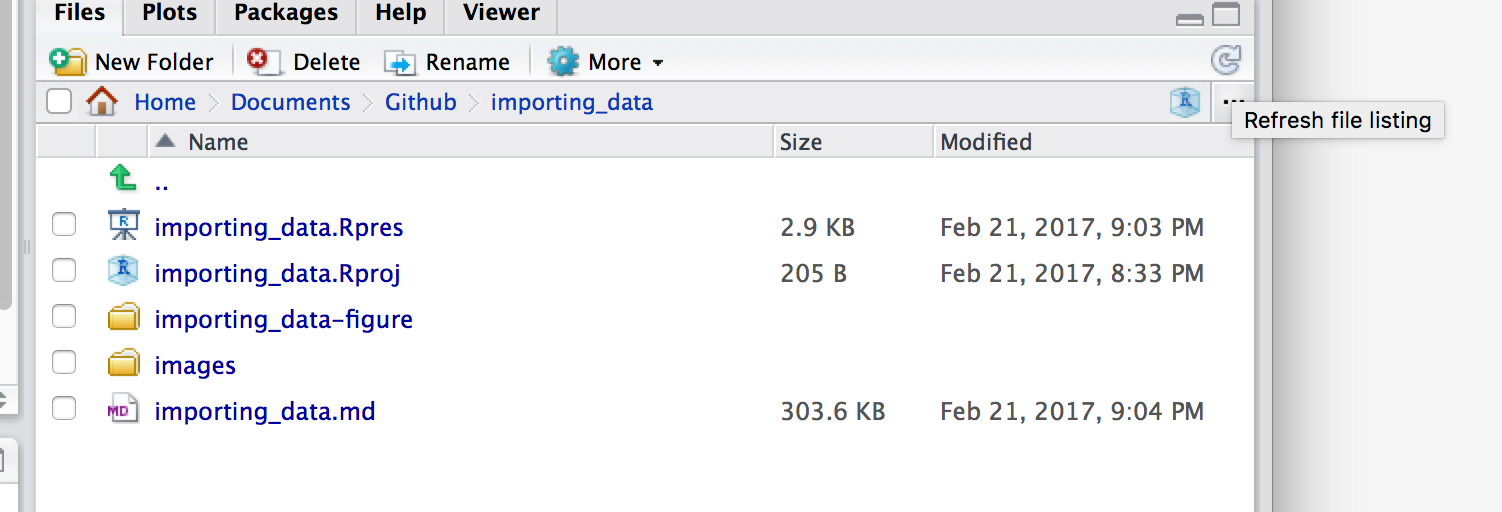This screenshot has height=512, width=1502.
Task: Open the browse folder ellipsis button
Action: pyautogui.click(x=1234, y=101)
